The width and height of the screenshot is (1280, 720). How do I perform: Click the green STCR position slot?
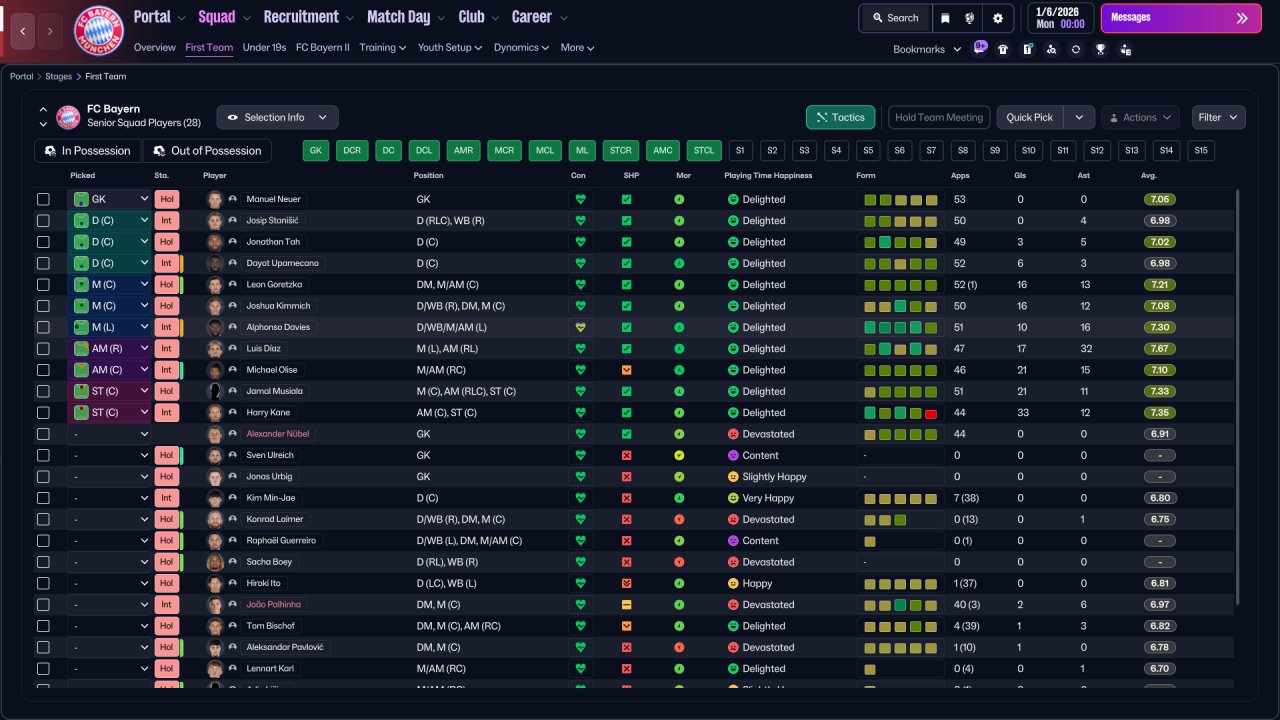pos(620,151)
